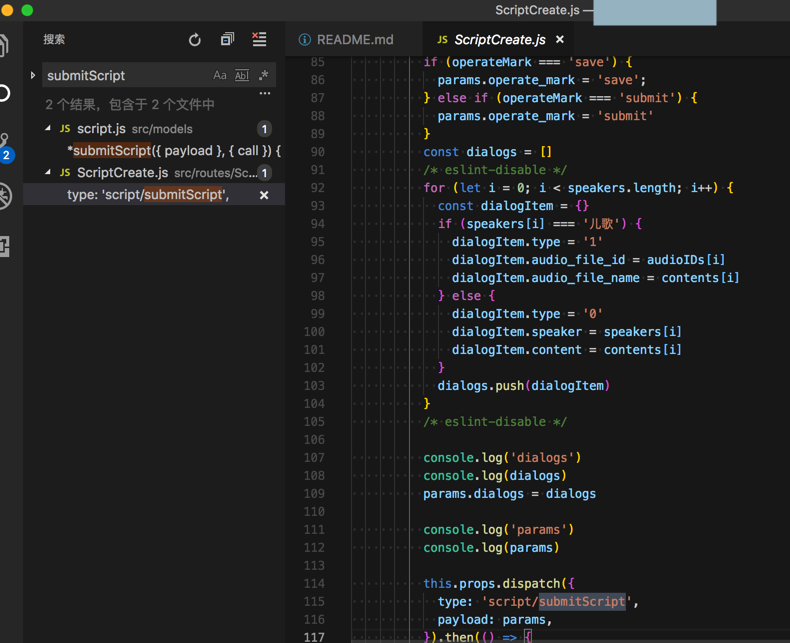
Task: Toggle Match Case option
Action: [x=220, y=76]
